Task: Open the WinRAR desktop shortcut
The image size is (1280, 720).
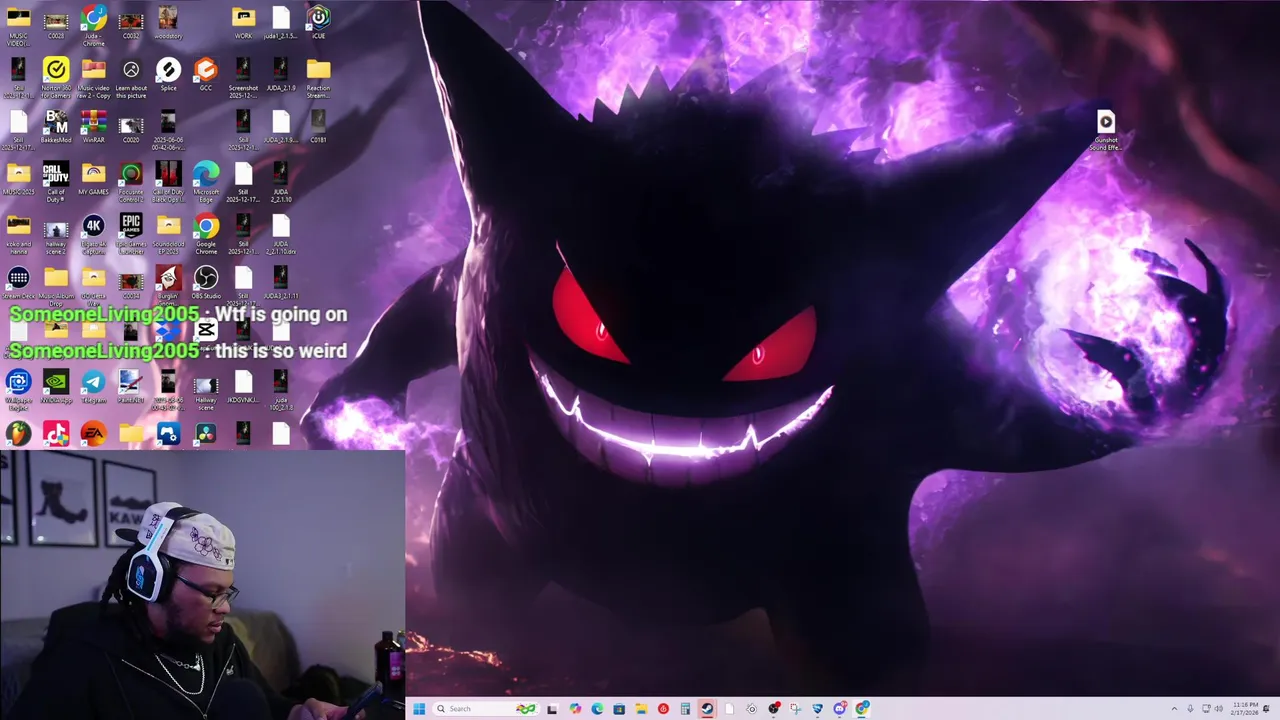Action: (x=93, y=126)
